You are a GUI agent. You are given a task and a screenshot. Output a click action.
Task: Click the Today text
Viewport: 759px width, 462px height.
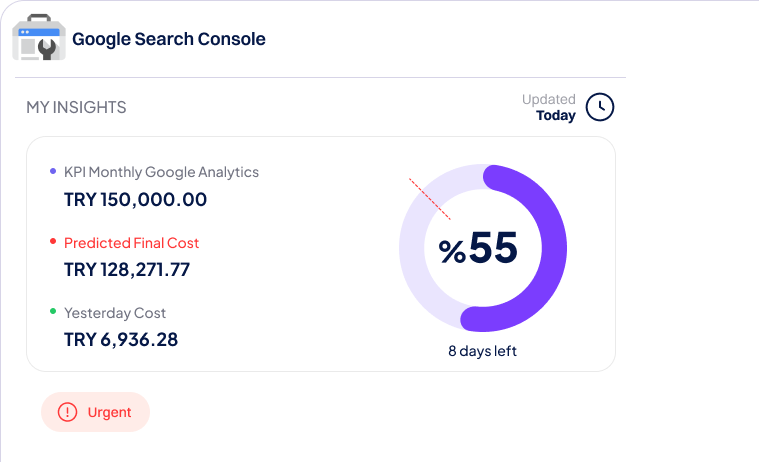(556, 116)
